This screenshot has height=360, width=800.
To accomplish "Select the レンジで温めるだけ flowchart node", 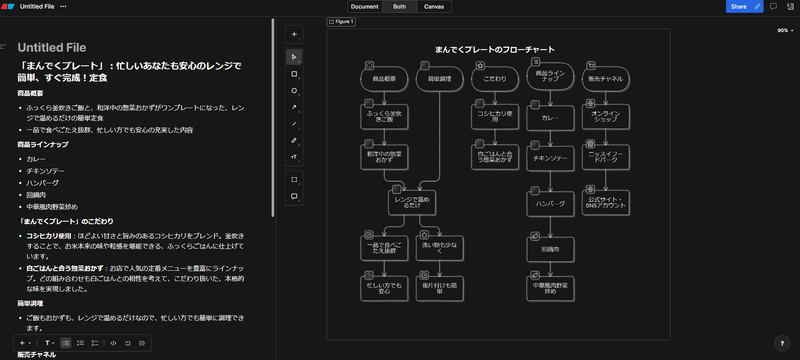I will 412,202.
